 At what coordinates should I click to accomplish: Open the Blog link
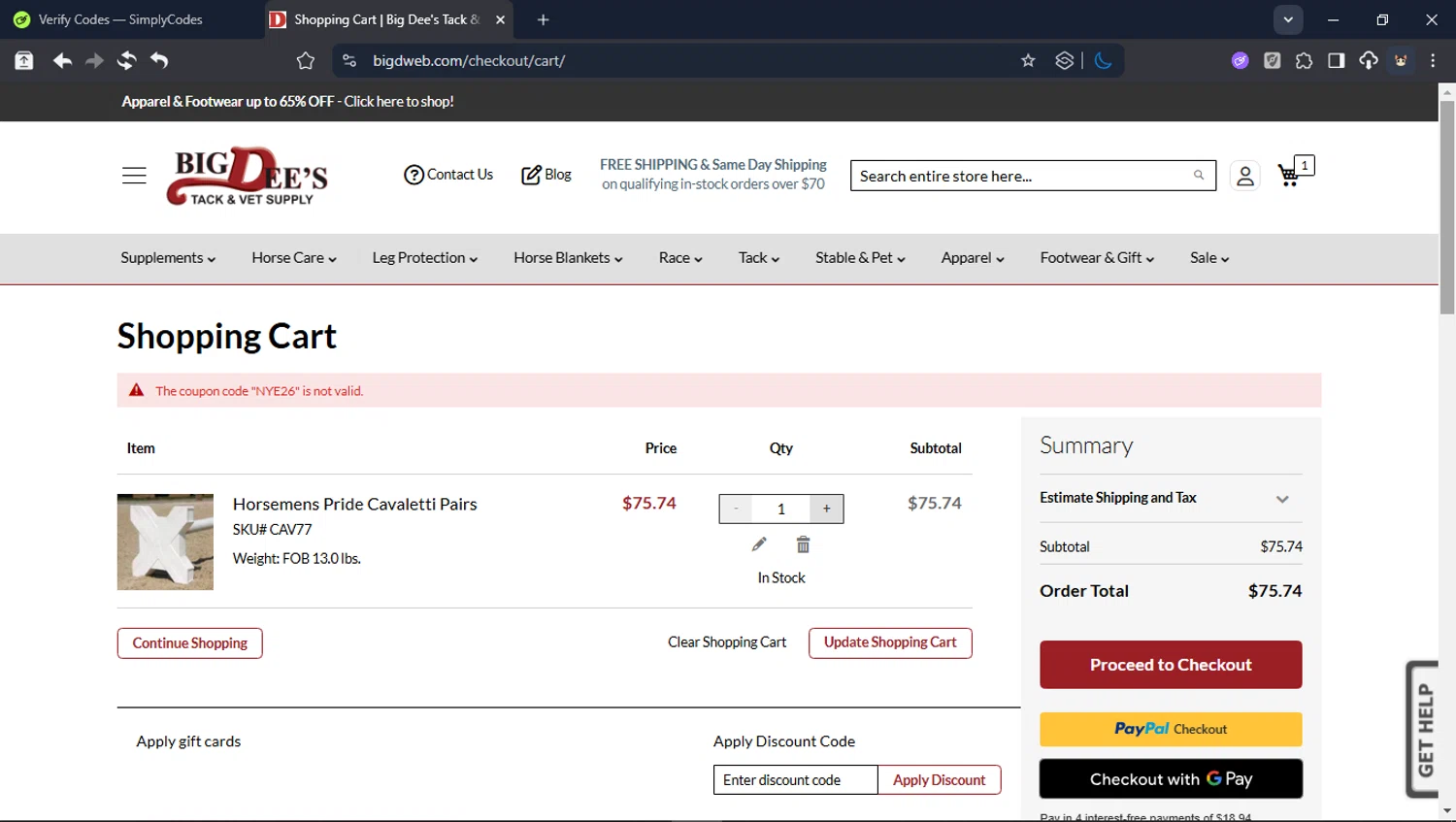click(546, 175)
